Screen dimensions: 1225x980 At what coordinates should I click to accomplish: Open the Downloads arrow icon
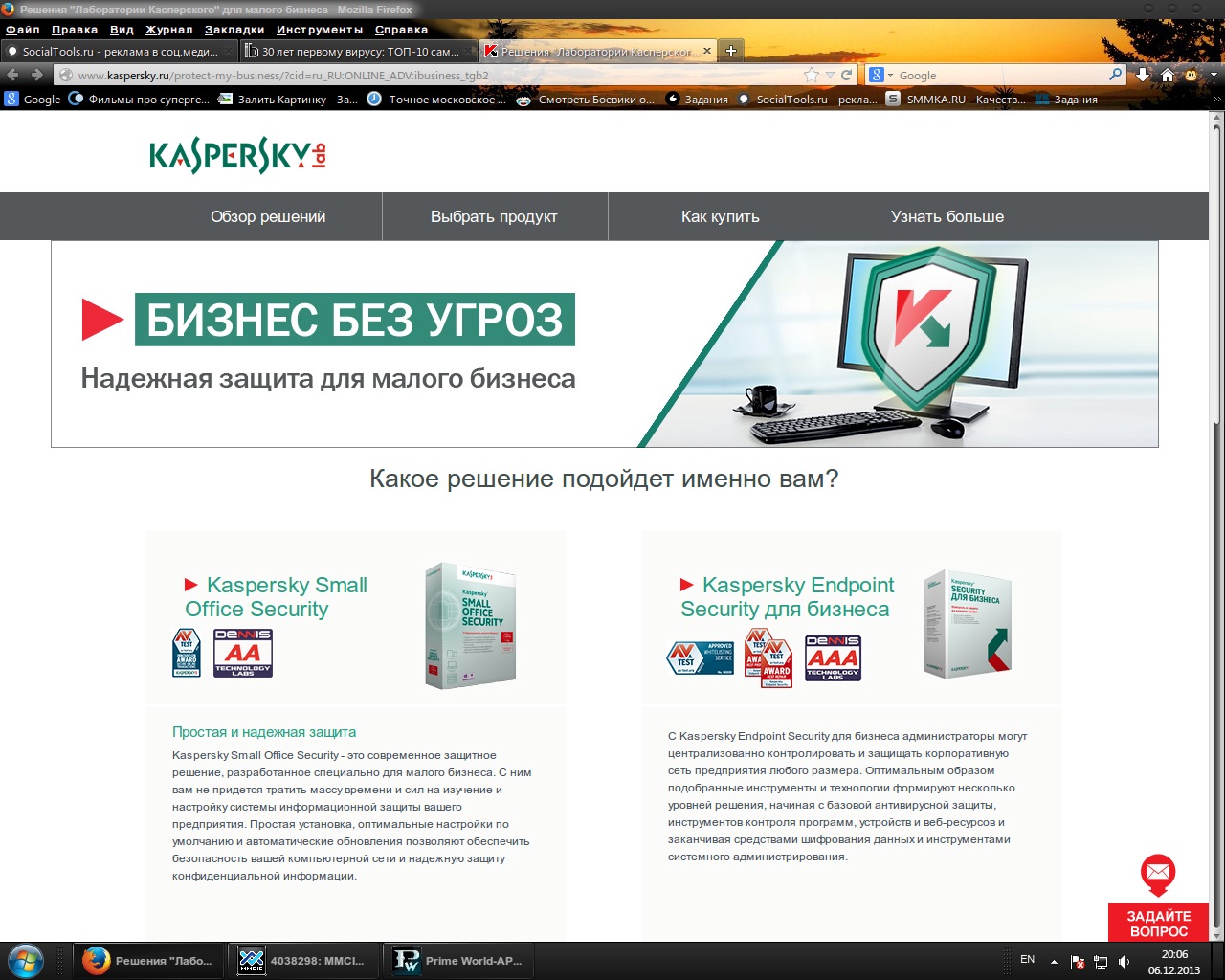point(1143,75)
